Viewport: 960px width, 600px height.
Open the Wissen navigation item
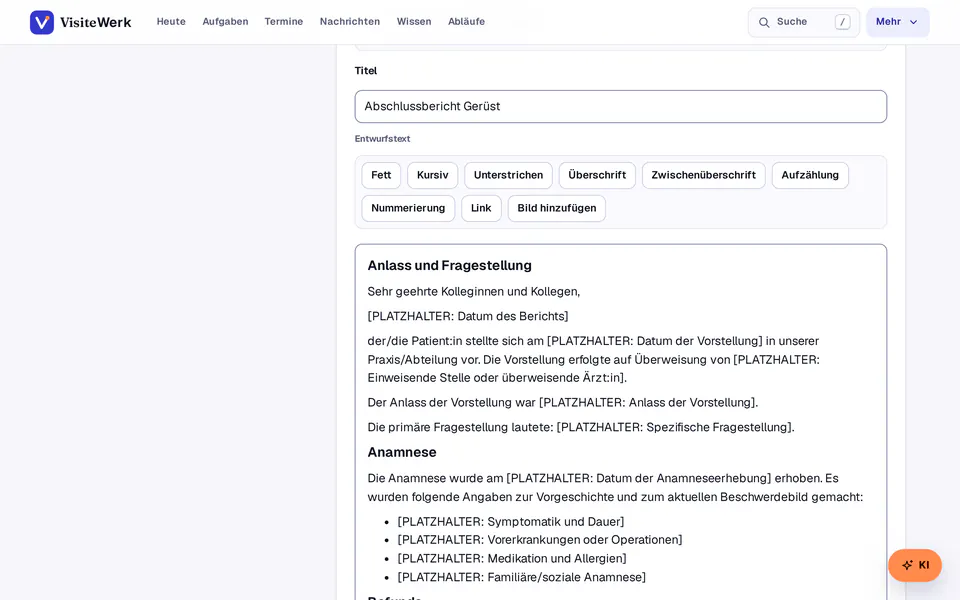tap(414, 21)
